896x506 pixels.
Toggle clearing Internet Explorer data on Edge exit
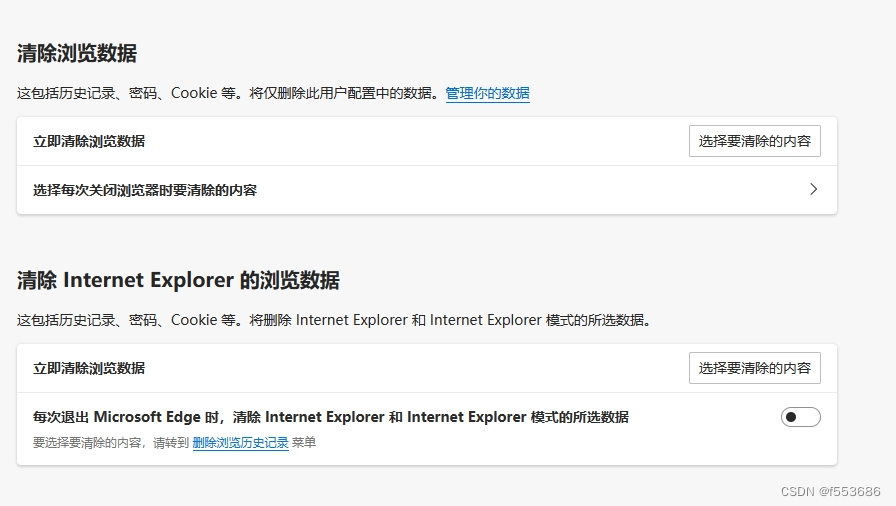(801, 417)
